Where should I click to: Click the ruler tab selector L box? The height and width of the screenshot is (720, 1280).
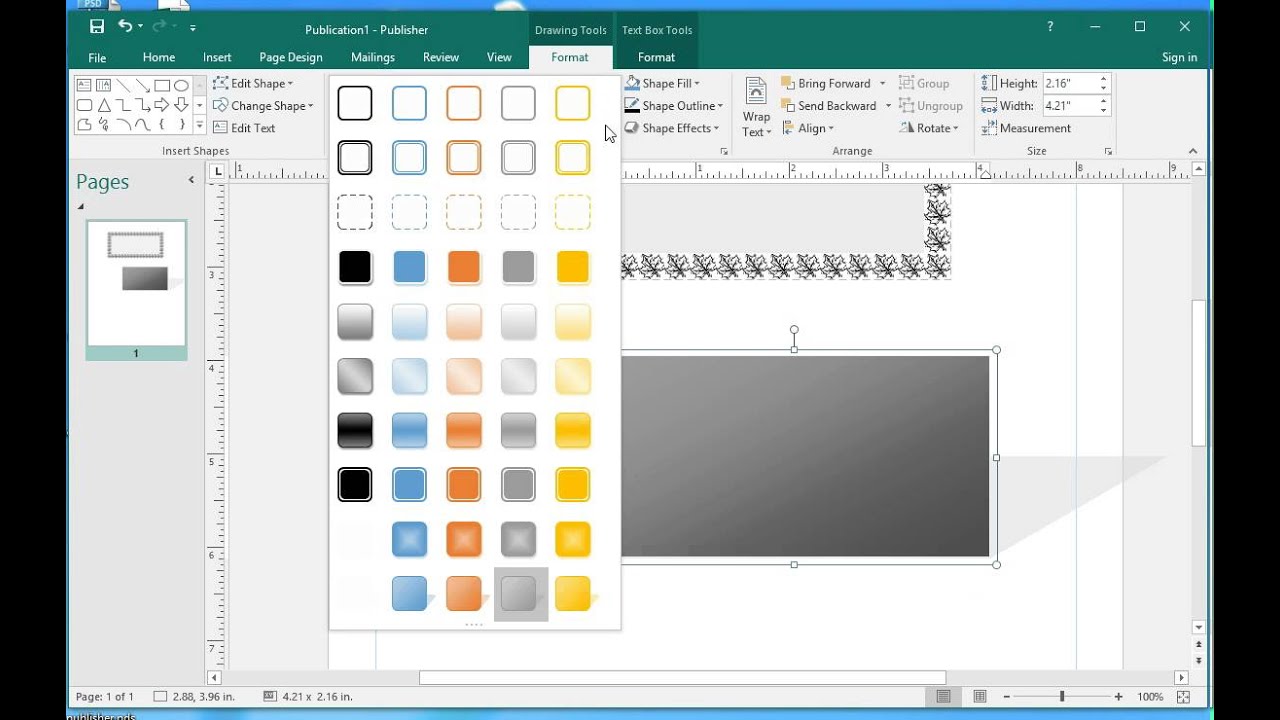coord(218,172)
